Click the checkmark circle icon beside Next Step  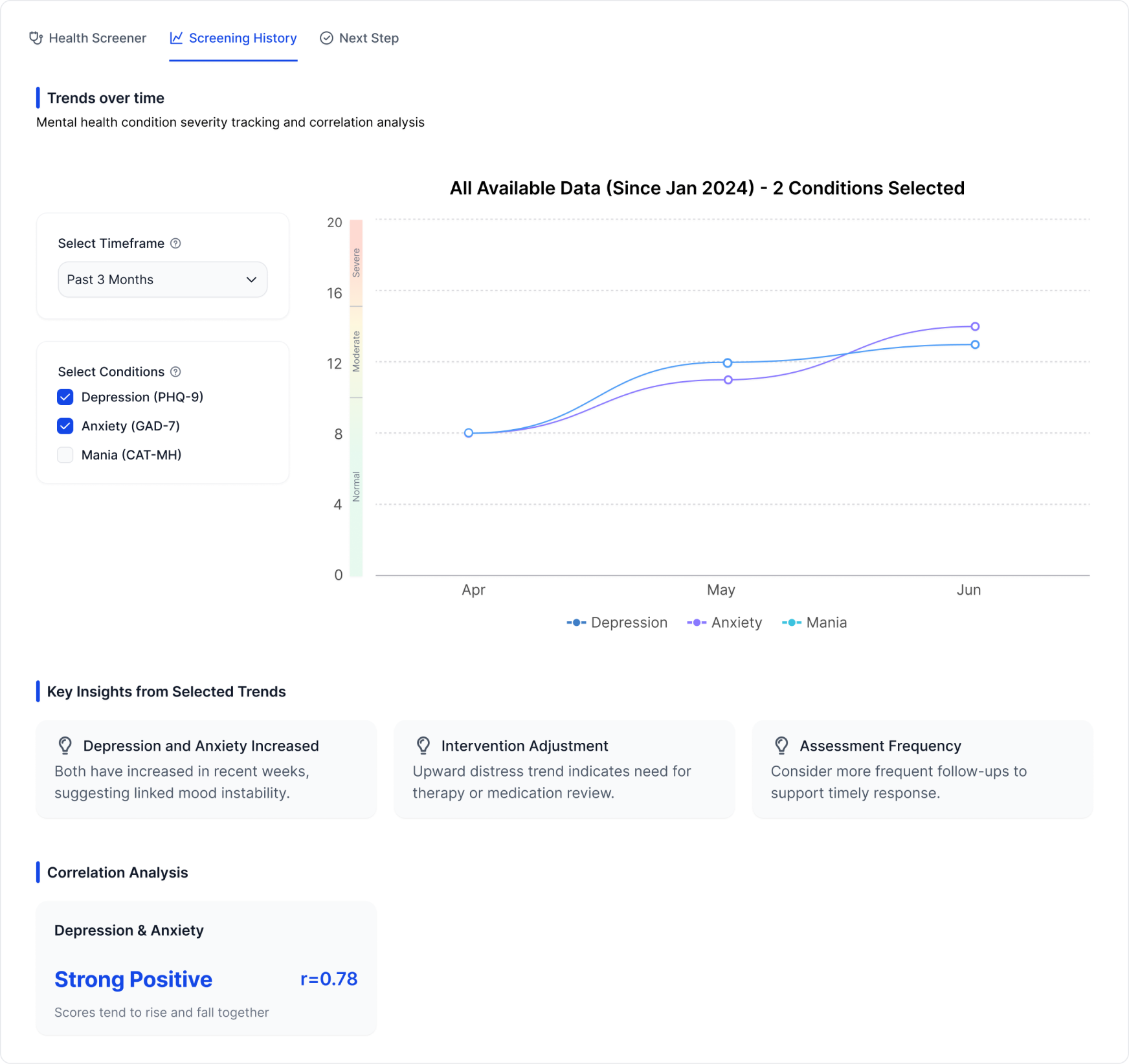[326, 38]
